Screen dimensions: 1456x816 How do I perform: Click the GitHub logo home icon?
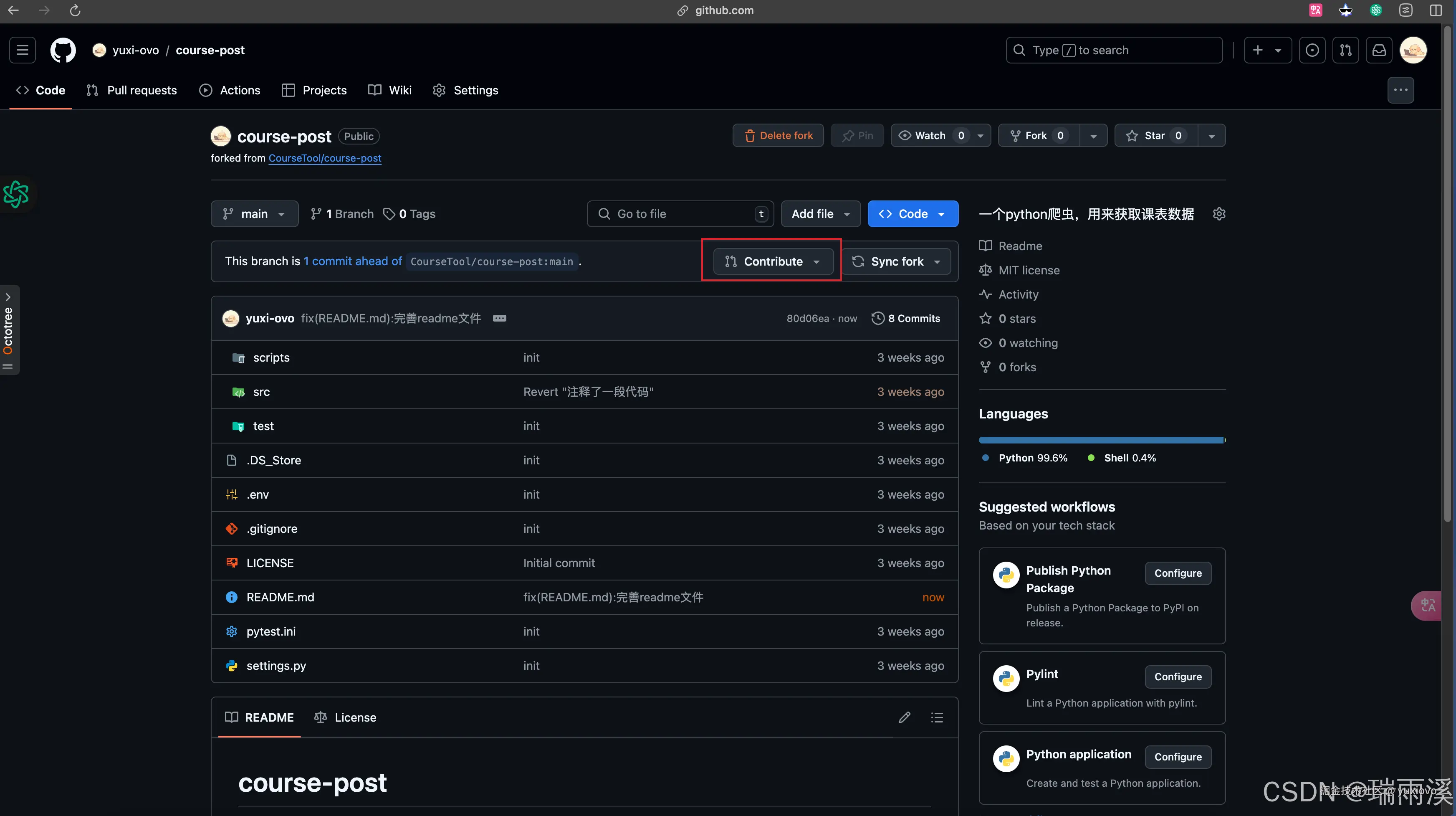[63, 51]
